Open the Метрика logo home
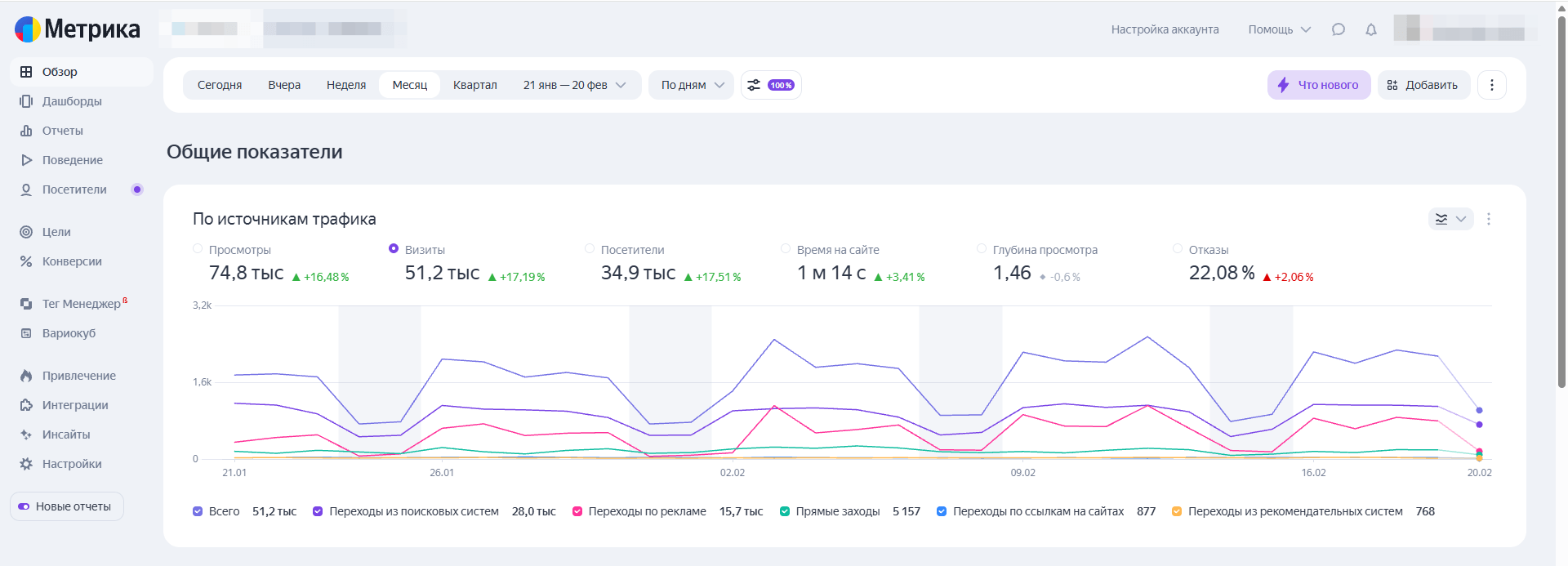The height and width of the screenshot is (566, 1568). point(78,29)
